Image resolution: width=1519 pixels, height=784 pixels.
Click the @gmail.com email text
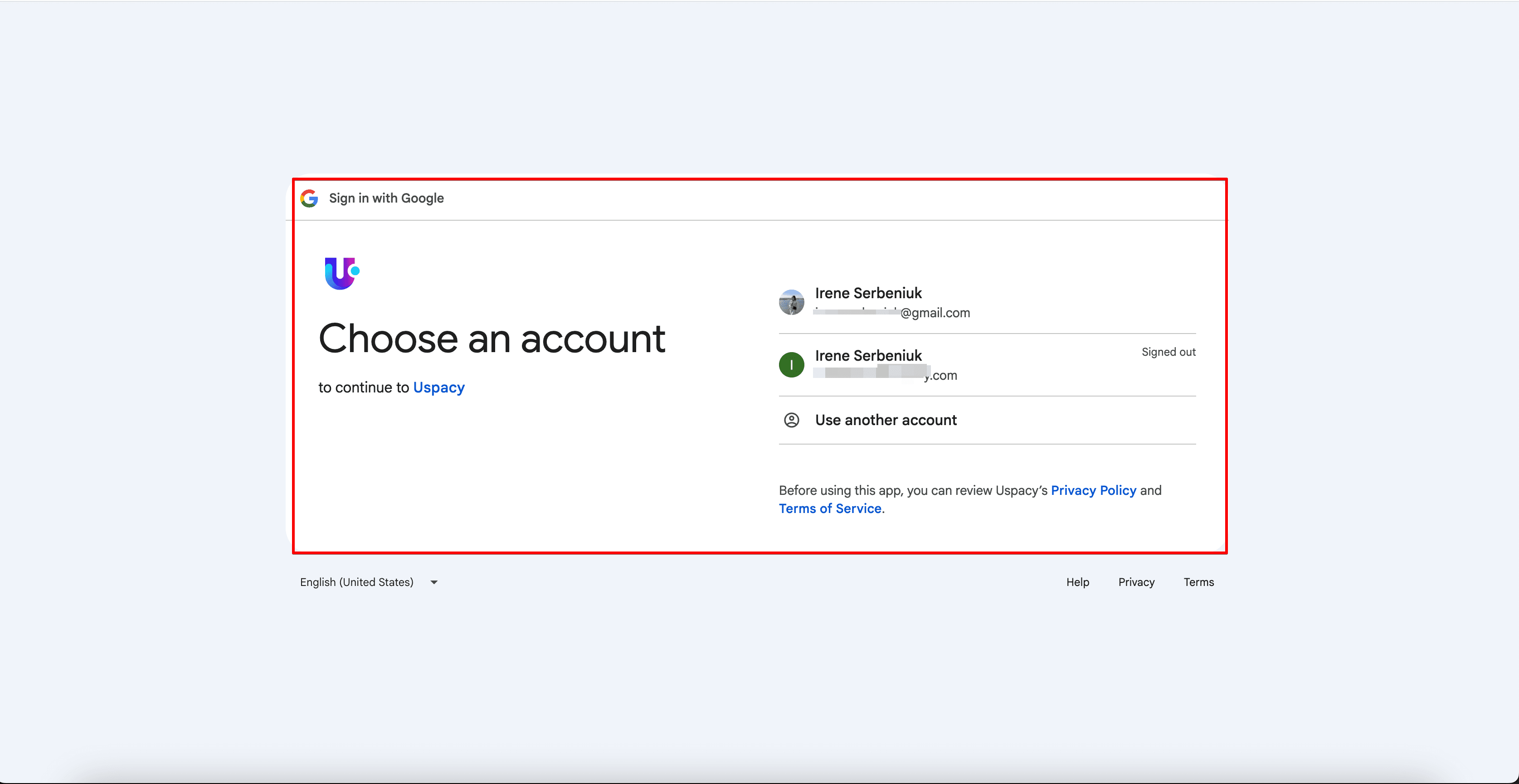coord(935,313)
